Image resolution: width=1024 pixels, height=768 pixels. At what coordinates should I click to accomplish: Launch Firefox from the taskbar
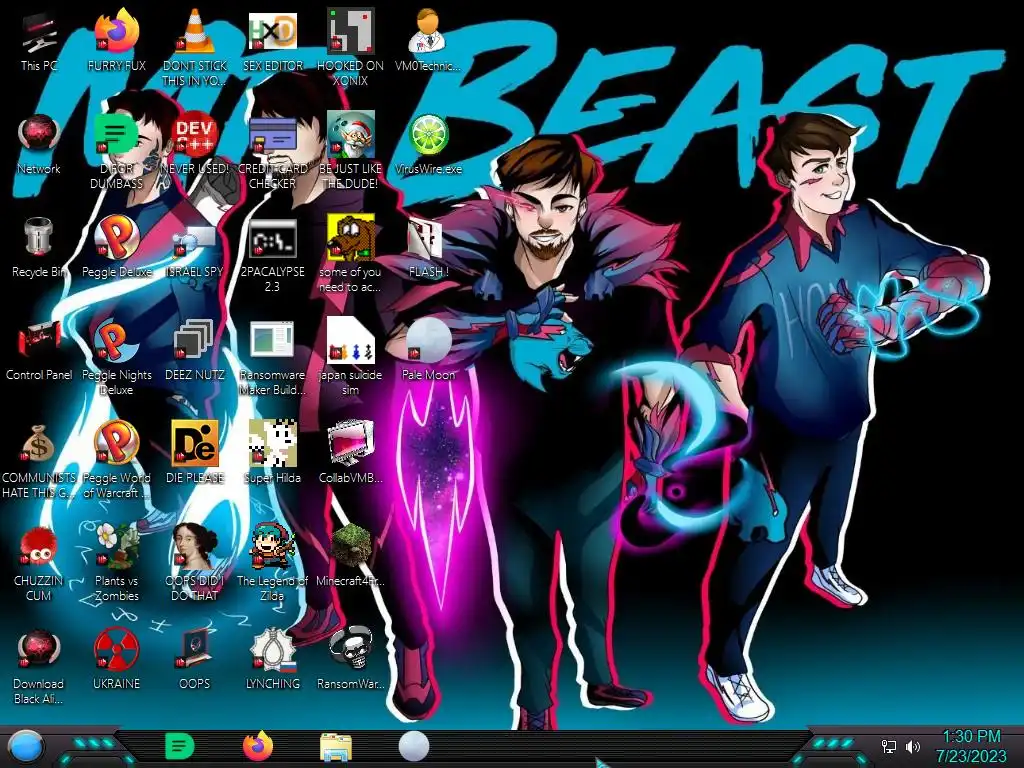(258, 746)
